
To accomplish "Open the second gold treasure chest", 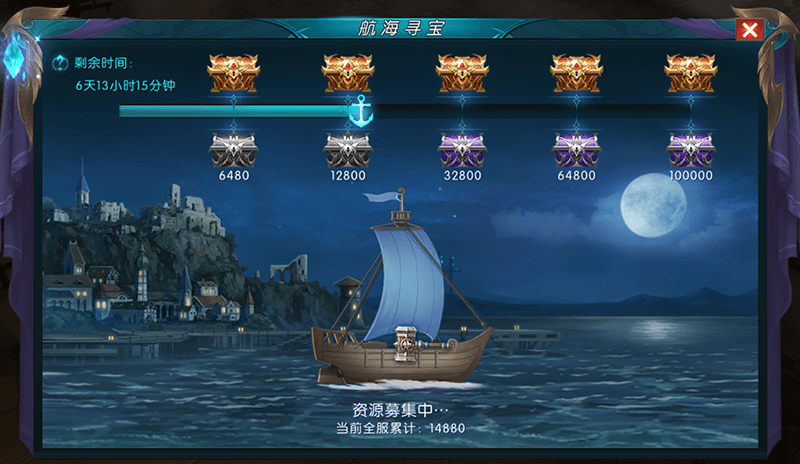I will (x=348, y=73).
